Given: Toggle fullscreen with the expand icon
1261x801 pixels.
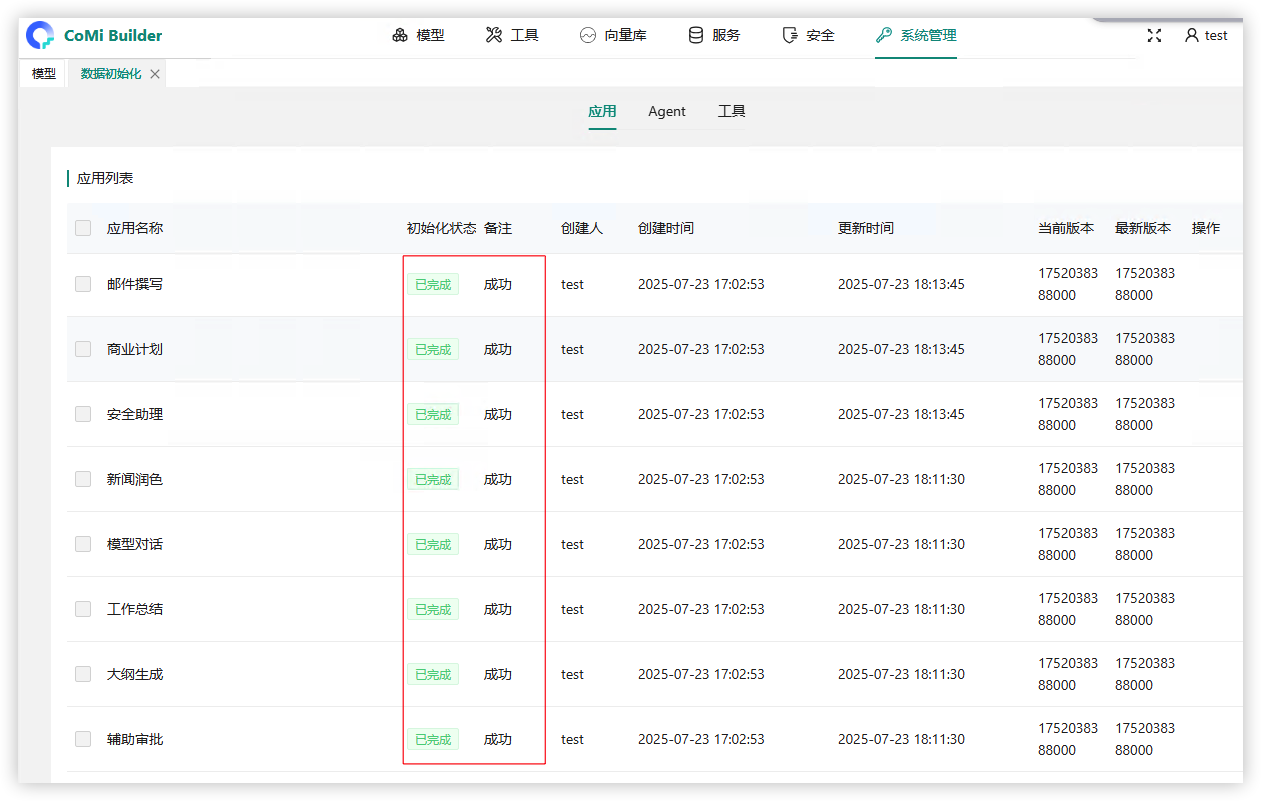Looking at the screenshot, I should coord(1154,35).
